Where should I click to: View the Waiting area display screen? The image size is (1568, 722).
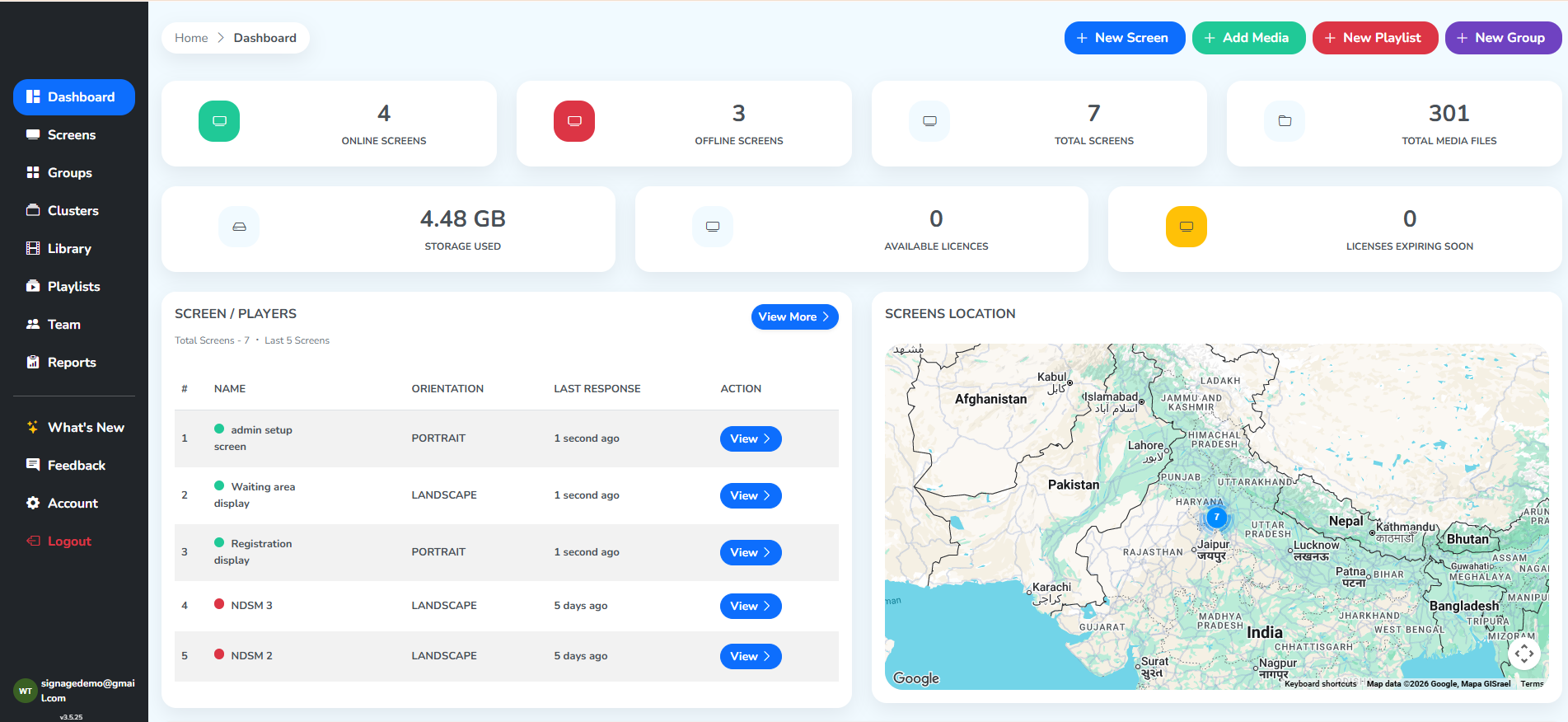751,496
